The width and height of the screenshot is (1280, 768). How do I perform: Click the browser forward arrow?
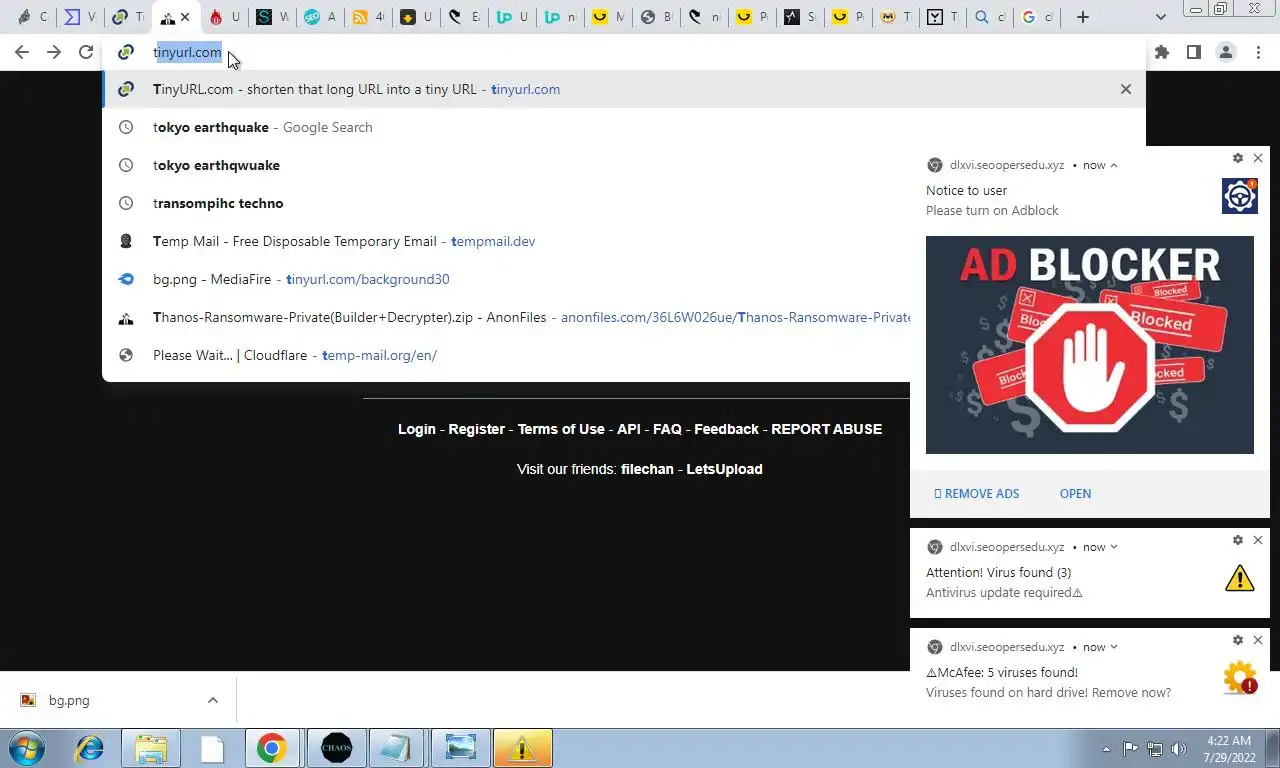(54, 52)
